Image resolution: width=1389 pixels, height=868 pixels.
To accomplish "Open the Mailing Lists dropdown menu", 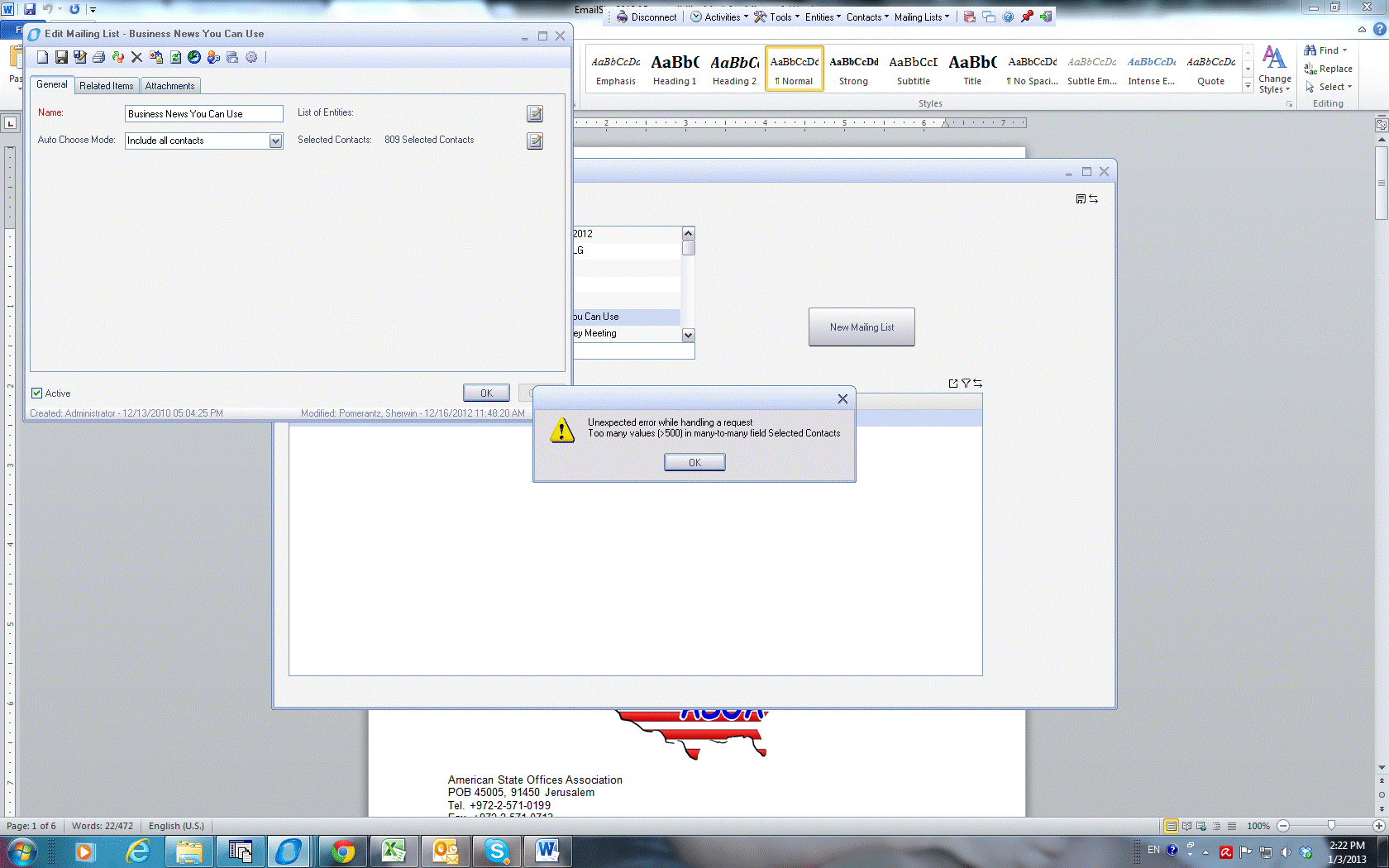I will 922,17.
